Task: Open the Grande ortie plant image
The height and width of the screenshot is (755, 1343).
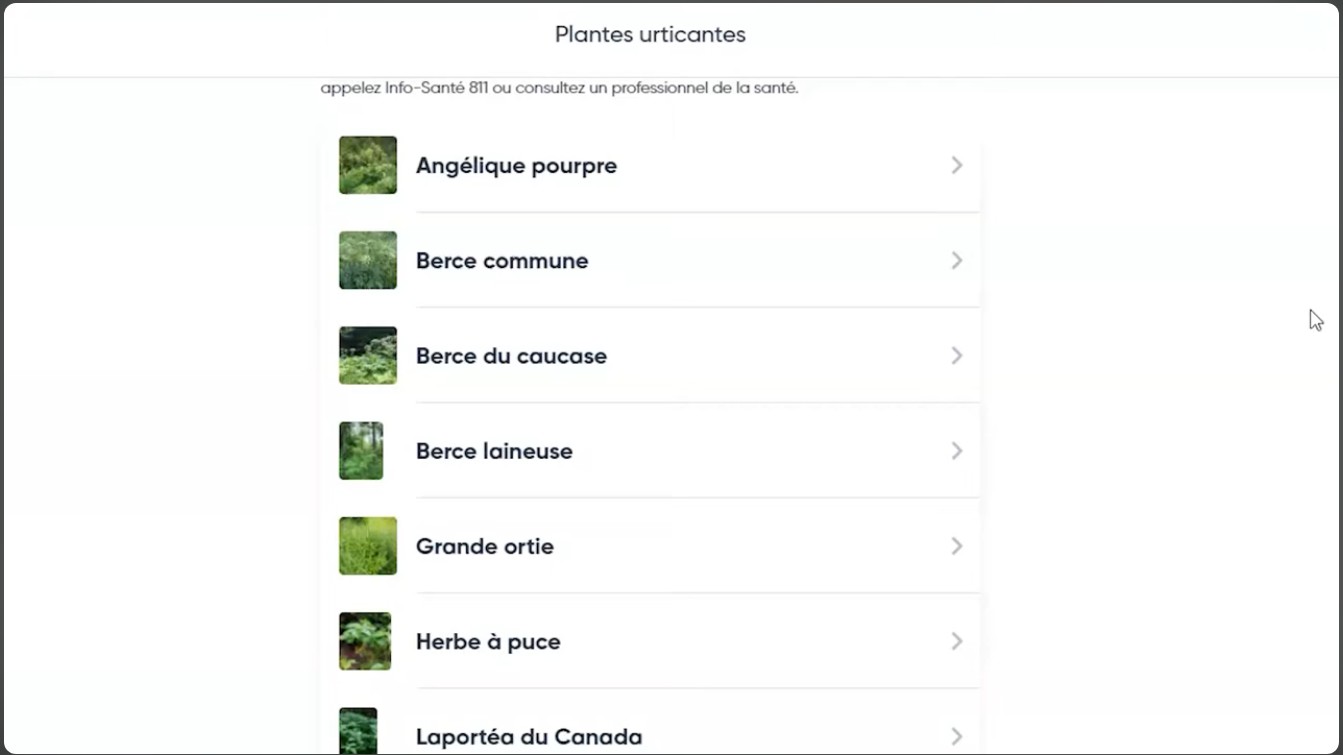Action: (x=368, y=546)
